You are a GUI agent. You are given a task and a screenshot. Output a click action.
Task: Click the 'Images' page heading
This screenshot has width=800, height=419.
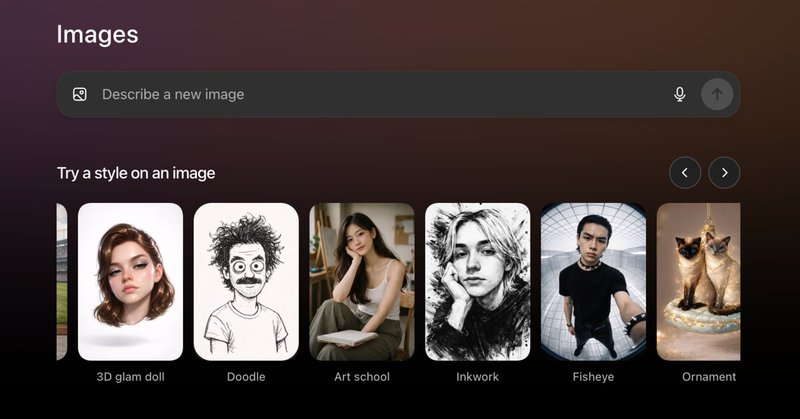click(x=97, y=35)
